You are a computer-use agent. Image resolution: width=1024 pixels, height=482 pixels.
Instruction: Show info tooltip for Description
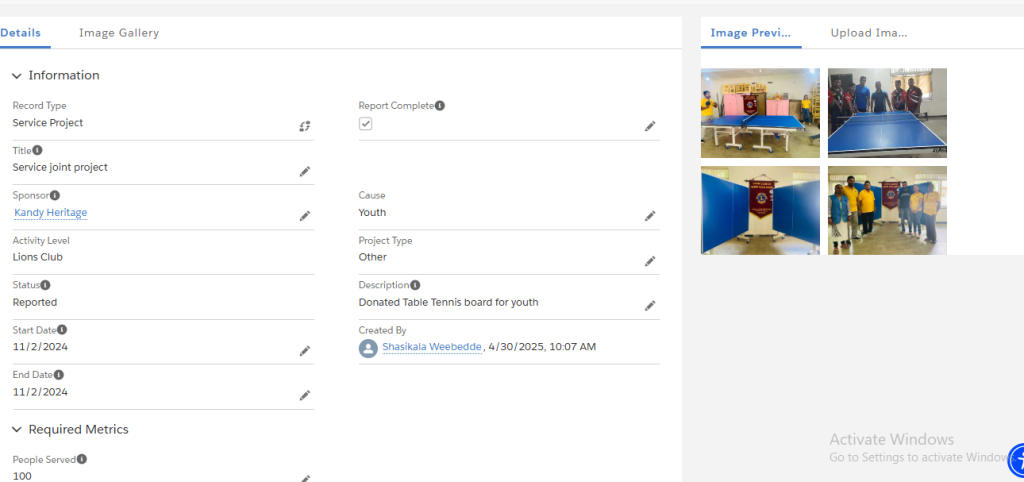[x=415, y=285]
